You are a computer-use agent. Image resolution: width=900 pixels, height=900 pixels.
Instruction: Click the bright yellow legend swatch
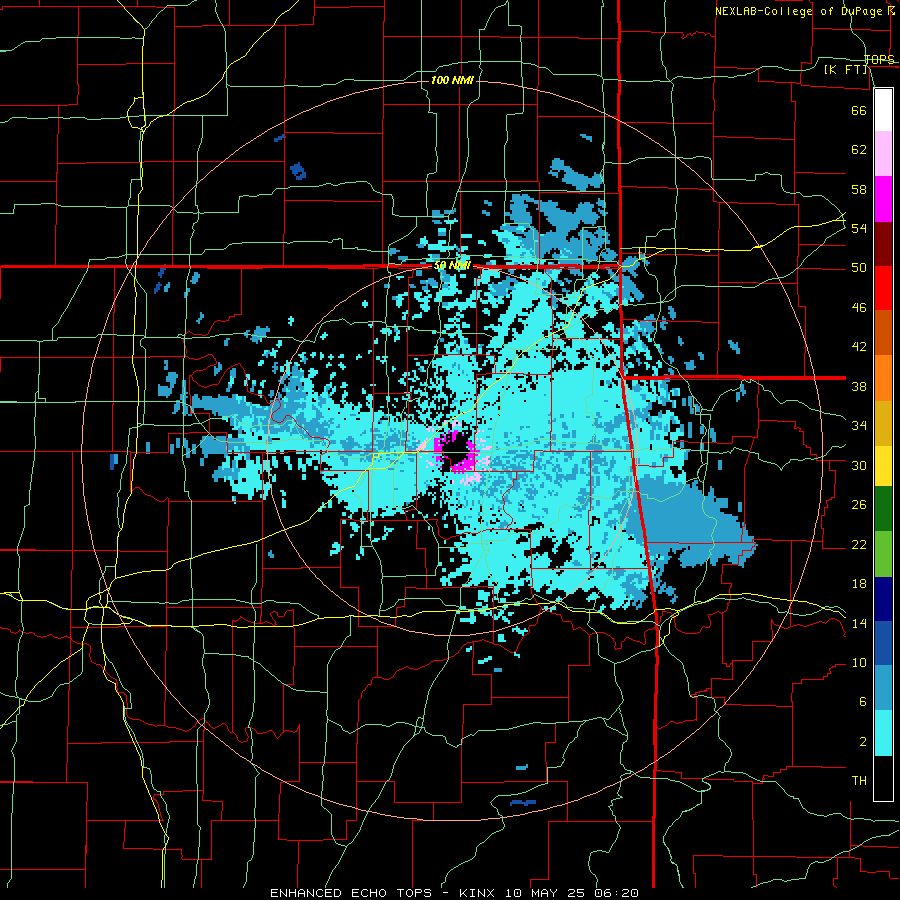pyautogui.click(x=883, y=465)
